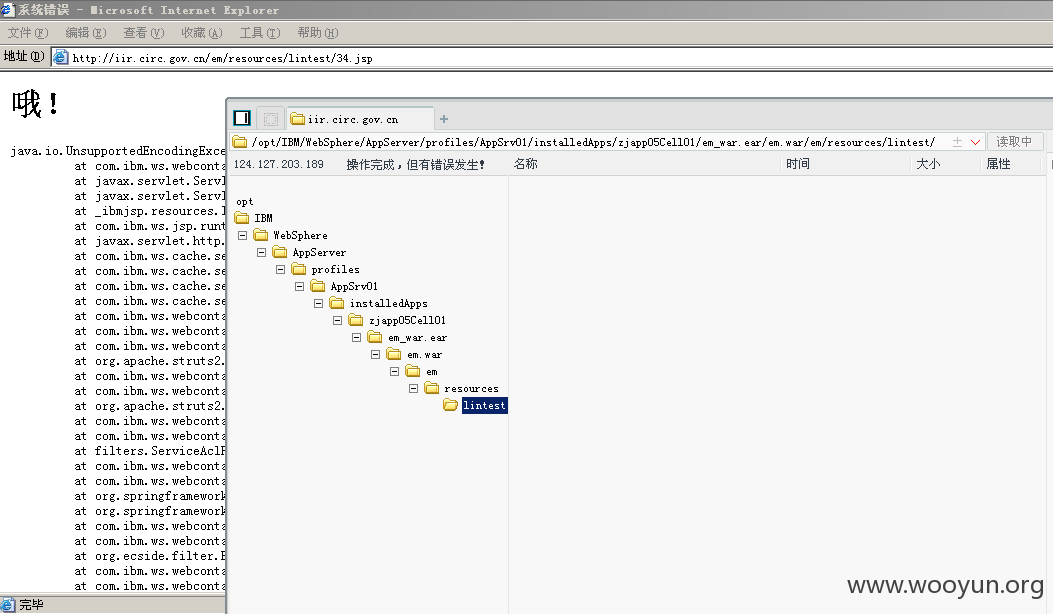Click the opt root tree label

click(x=244, y=202)
